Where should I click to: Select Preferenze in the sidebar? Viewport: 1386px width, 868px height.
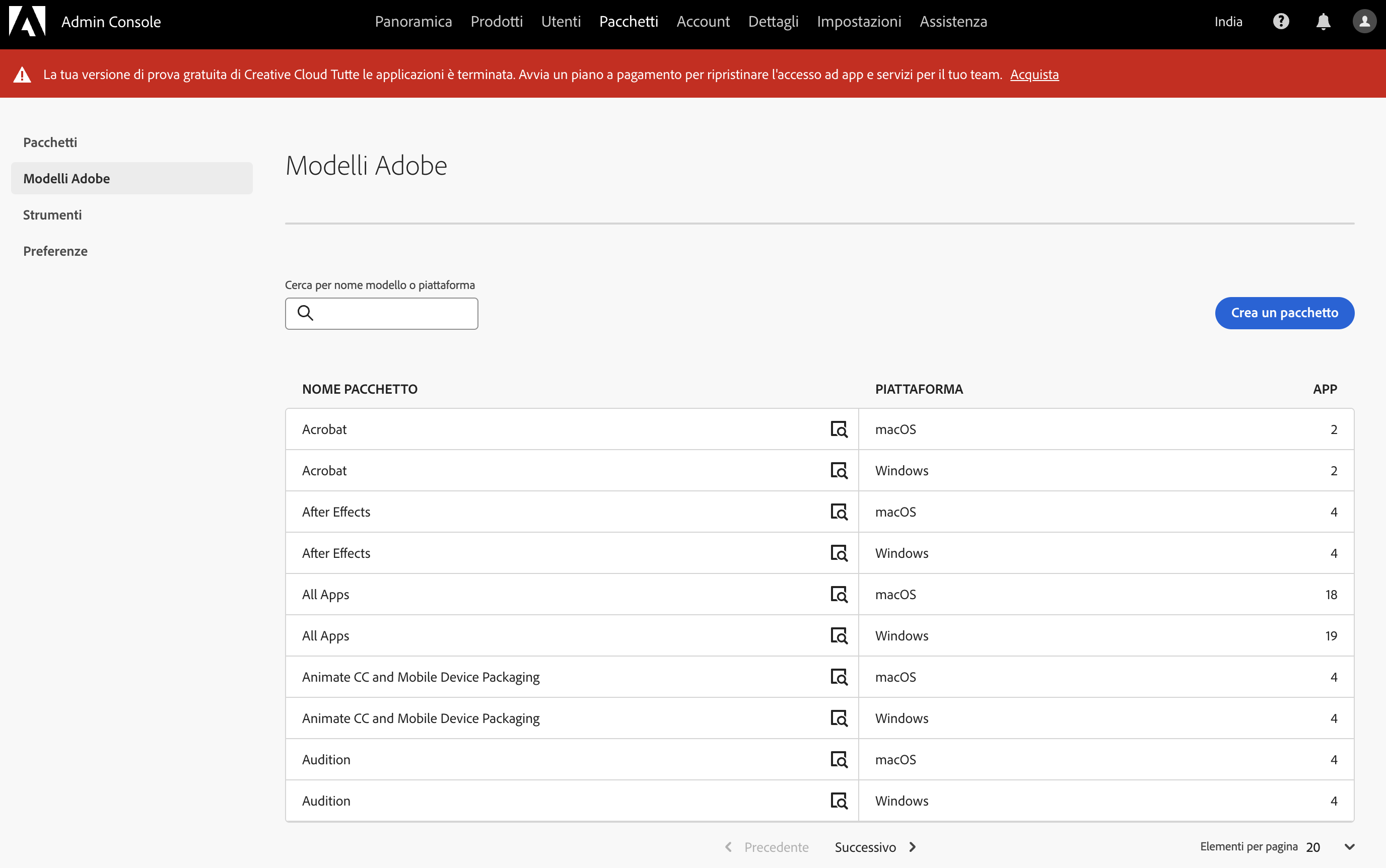[x=55, y=251]
